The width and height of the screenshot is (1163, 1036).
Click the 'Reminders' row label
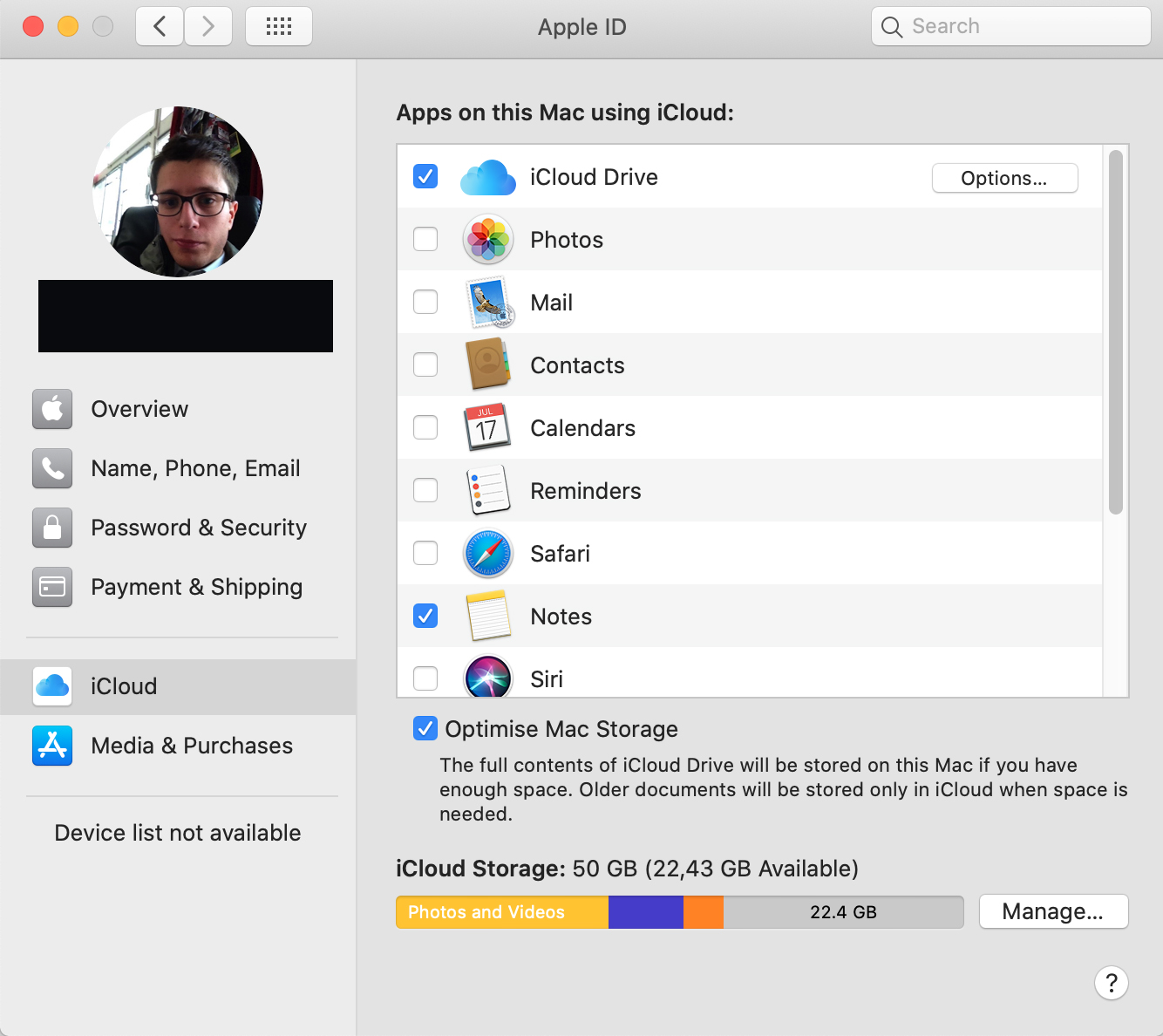[x=586, y=491]
